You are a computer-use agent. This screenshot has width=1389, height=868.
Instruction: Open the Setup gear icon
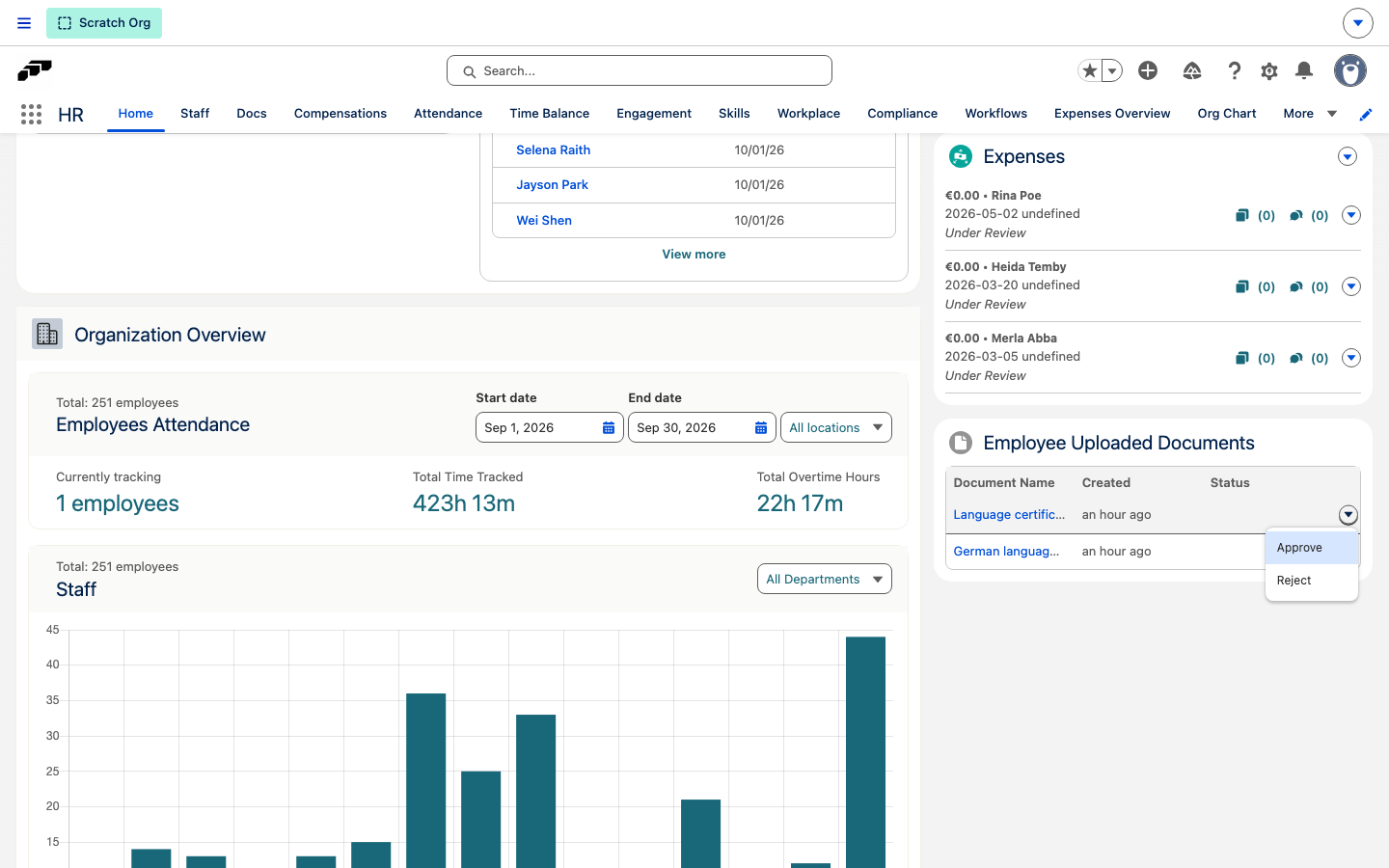pyautogui.click(x=1269, y=70)
